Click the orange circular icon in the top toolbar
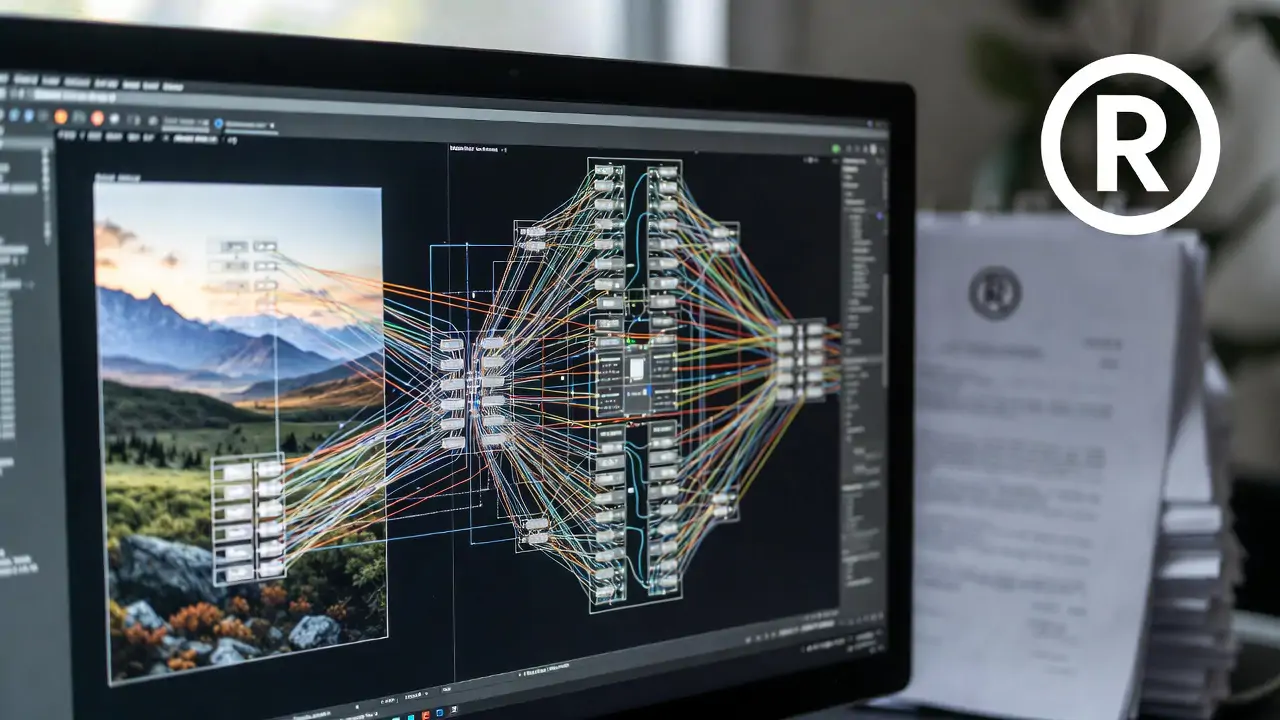 (61, 116)
